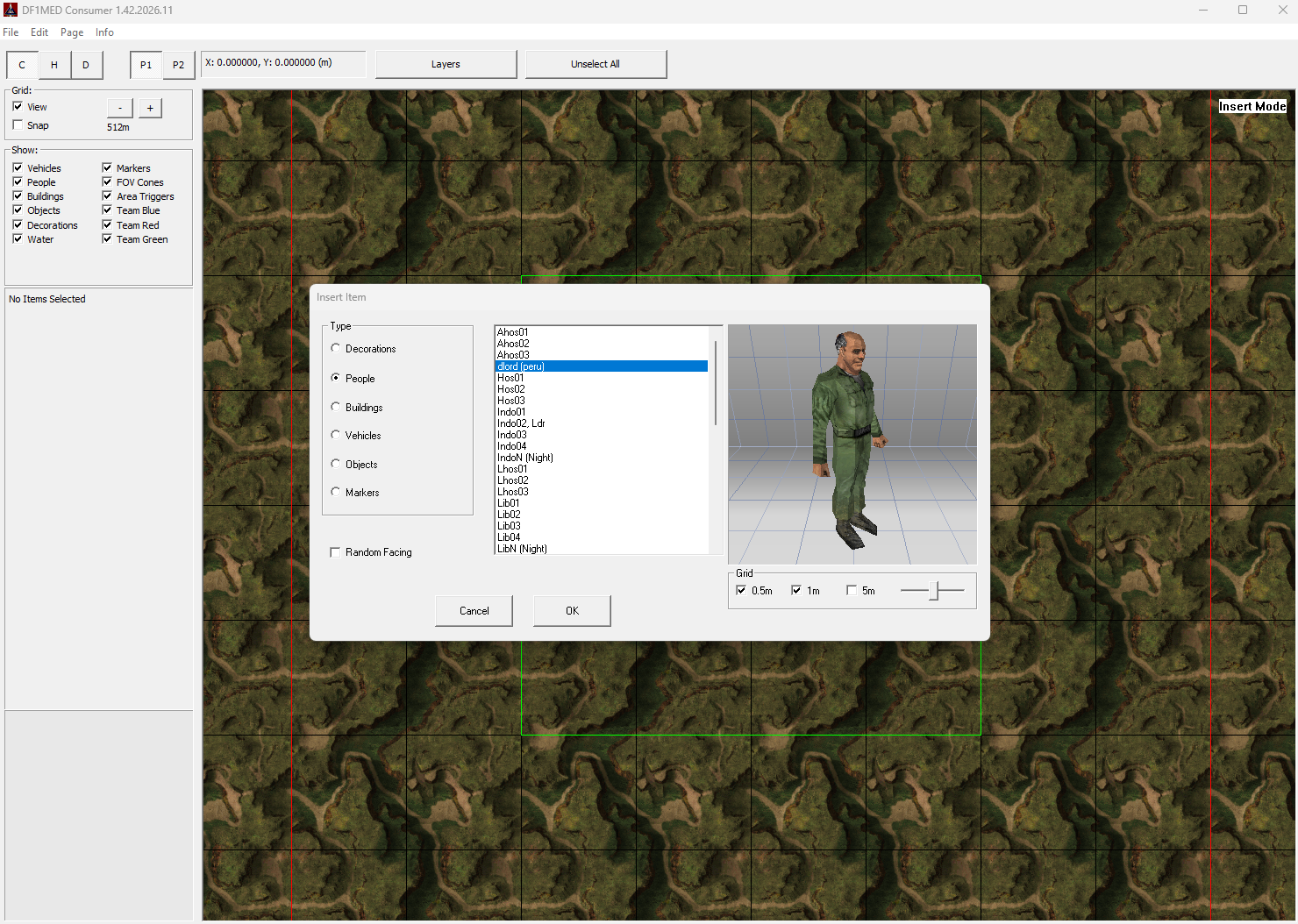Toggle the 1m preview grid checkbox

pyautogui.click(x=796, y=590)
